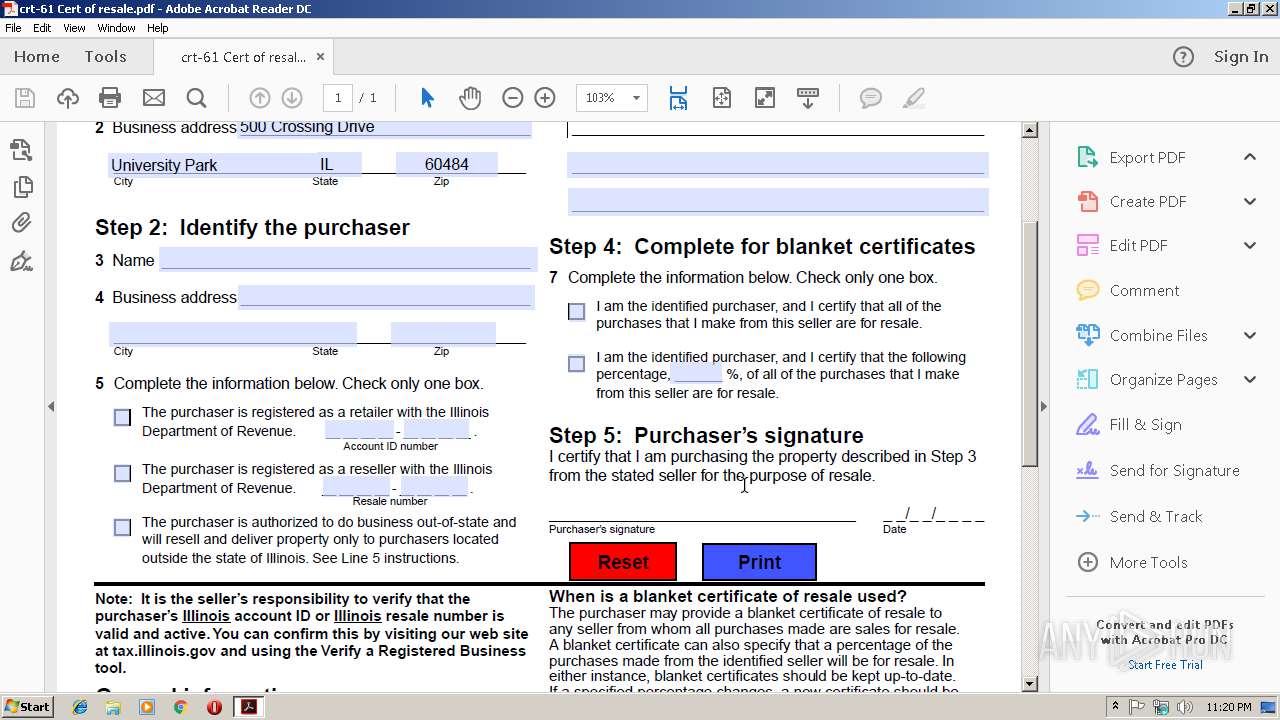
Task: Open the Windows Start menu
Action: pos(27,706)
